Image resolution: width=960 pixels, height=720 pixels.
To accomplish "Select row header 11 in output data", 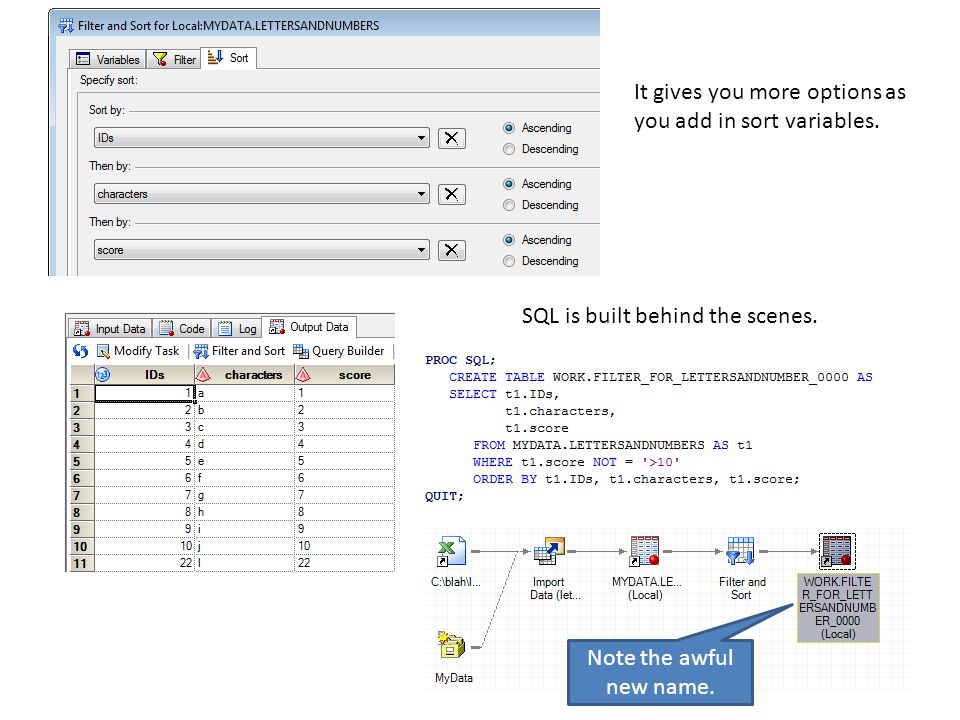I will (83, 563).
